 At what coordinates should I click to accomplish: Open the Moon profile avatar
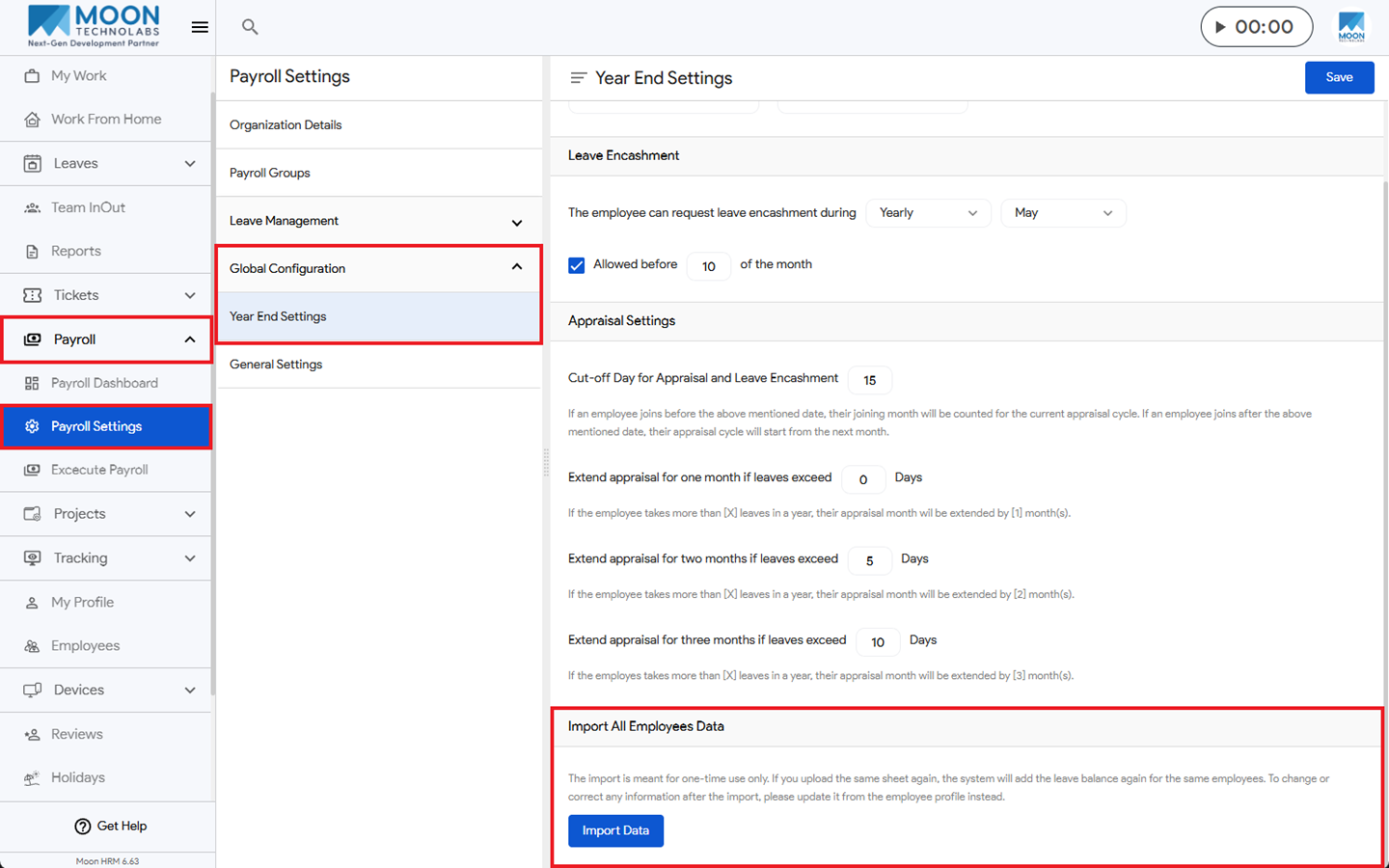click(x=1351, y=27)
